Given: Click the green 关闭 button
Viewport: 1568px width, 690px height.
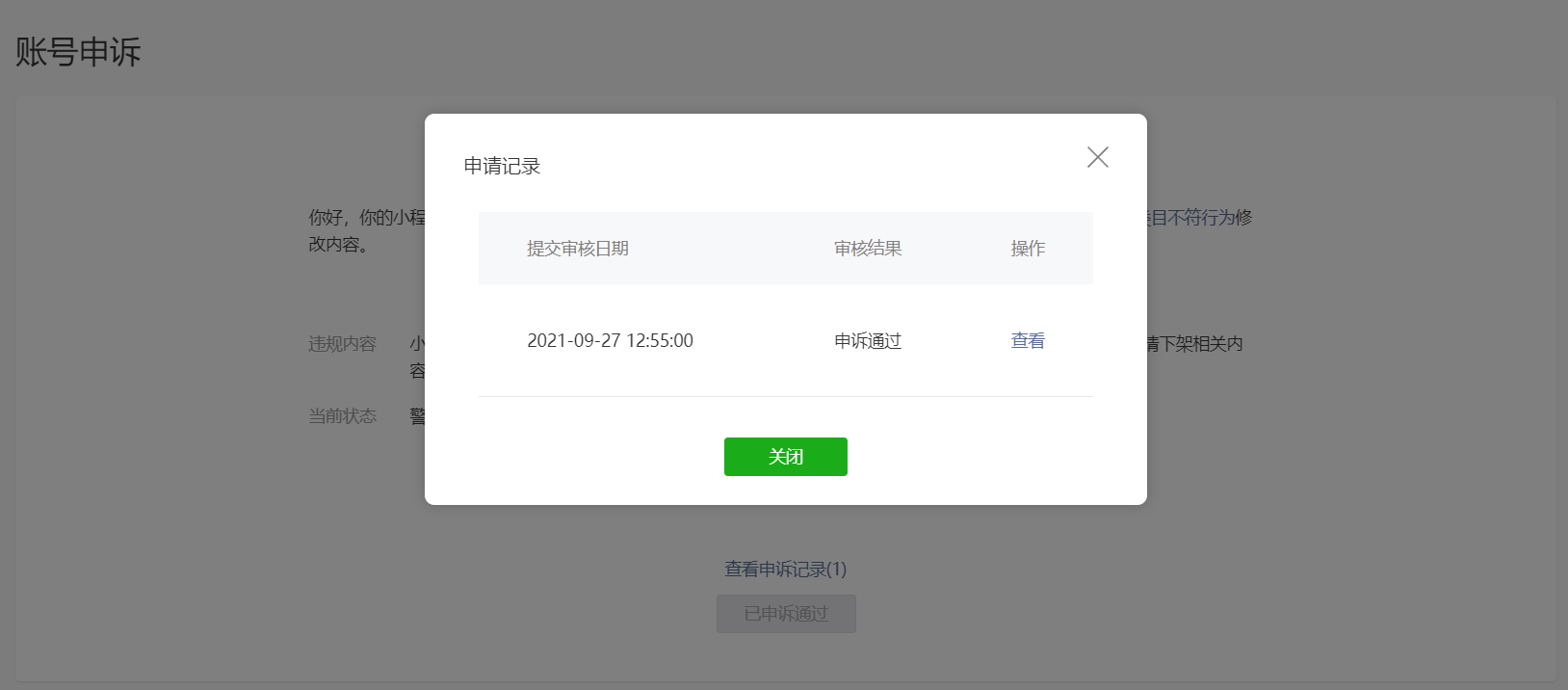Looking at the screenshot, I should tap(786, 457).
